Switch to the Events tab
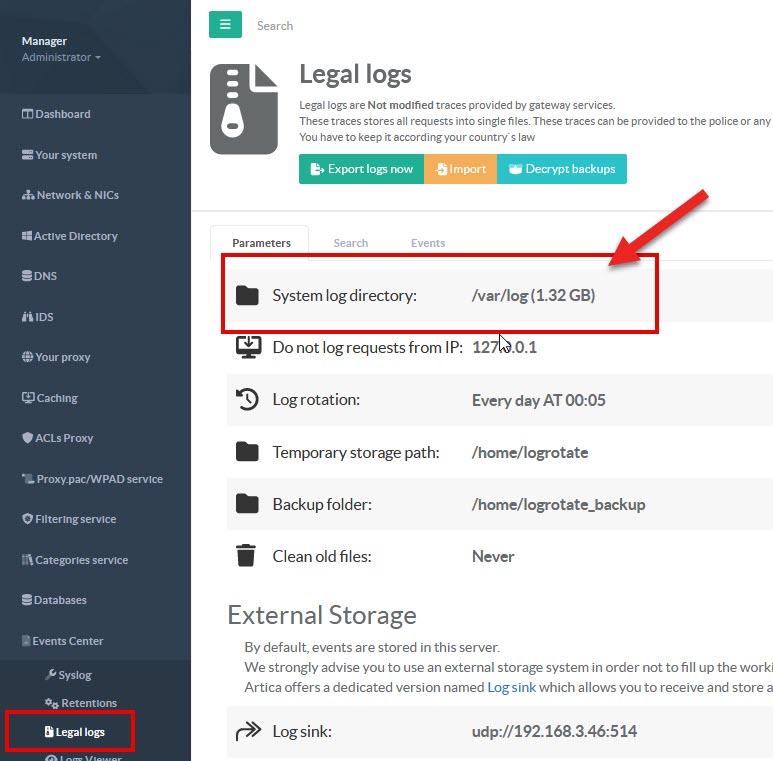The image size is (773, 761). pos(428,243)
